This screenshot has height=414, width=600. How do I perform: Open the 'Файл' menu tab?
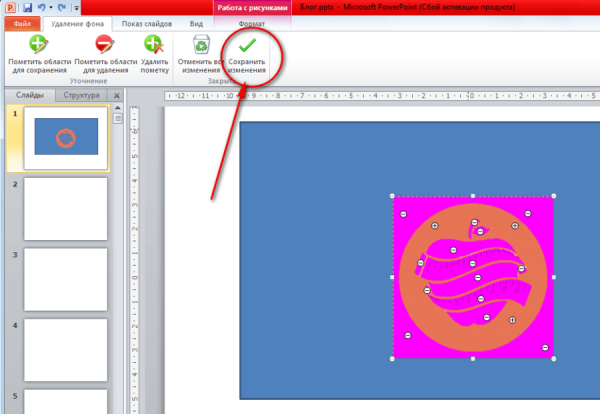coord(17,23)
